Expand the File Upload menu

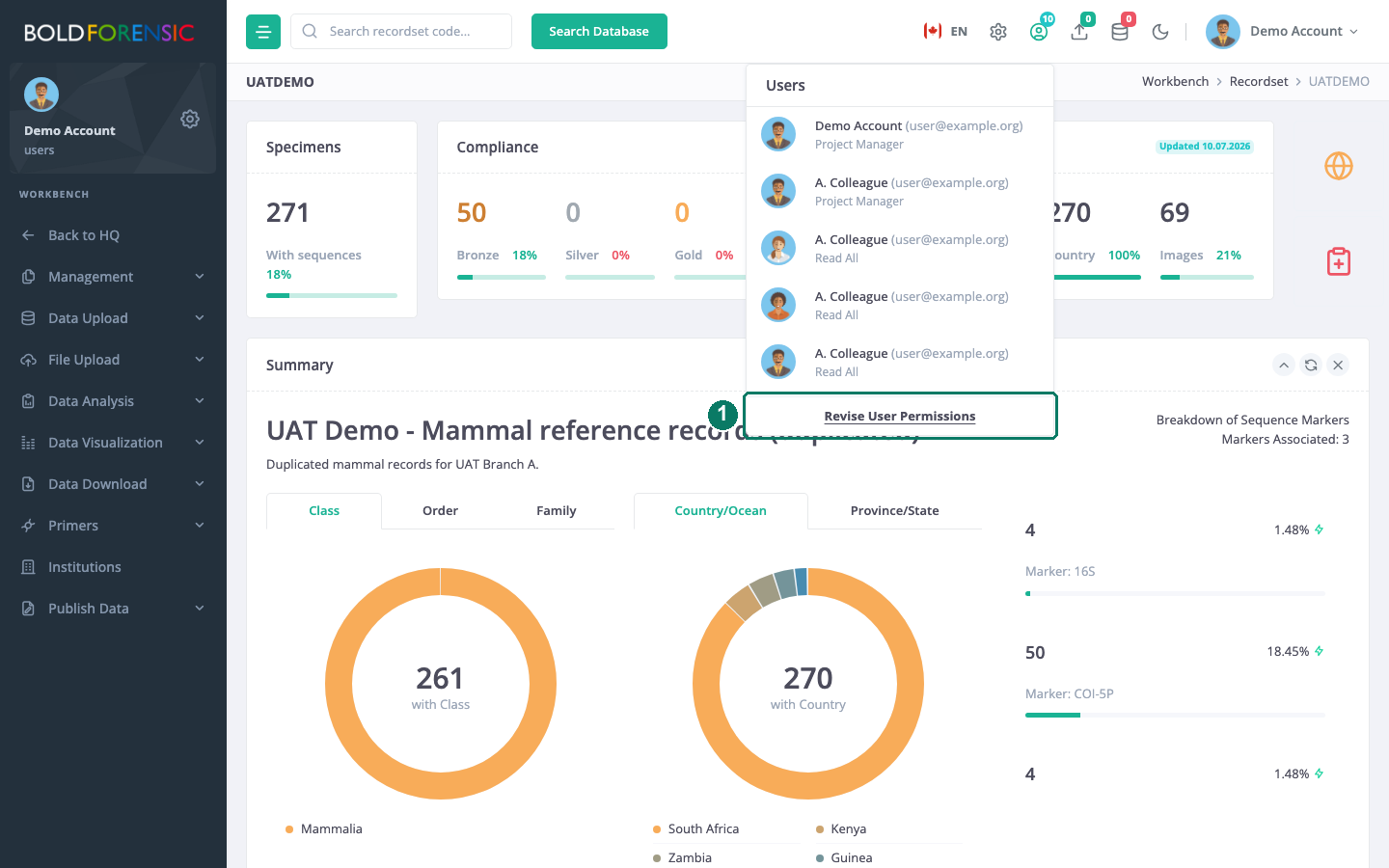(x=113, y=360)
